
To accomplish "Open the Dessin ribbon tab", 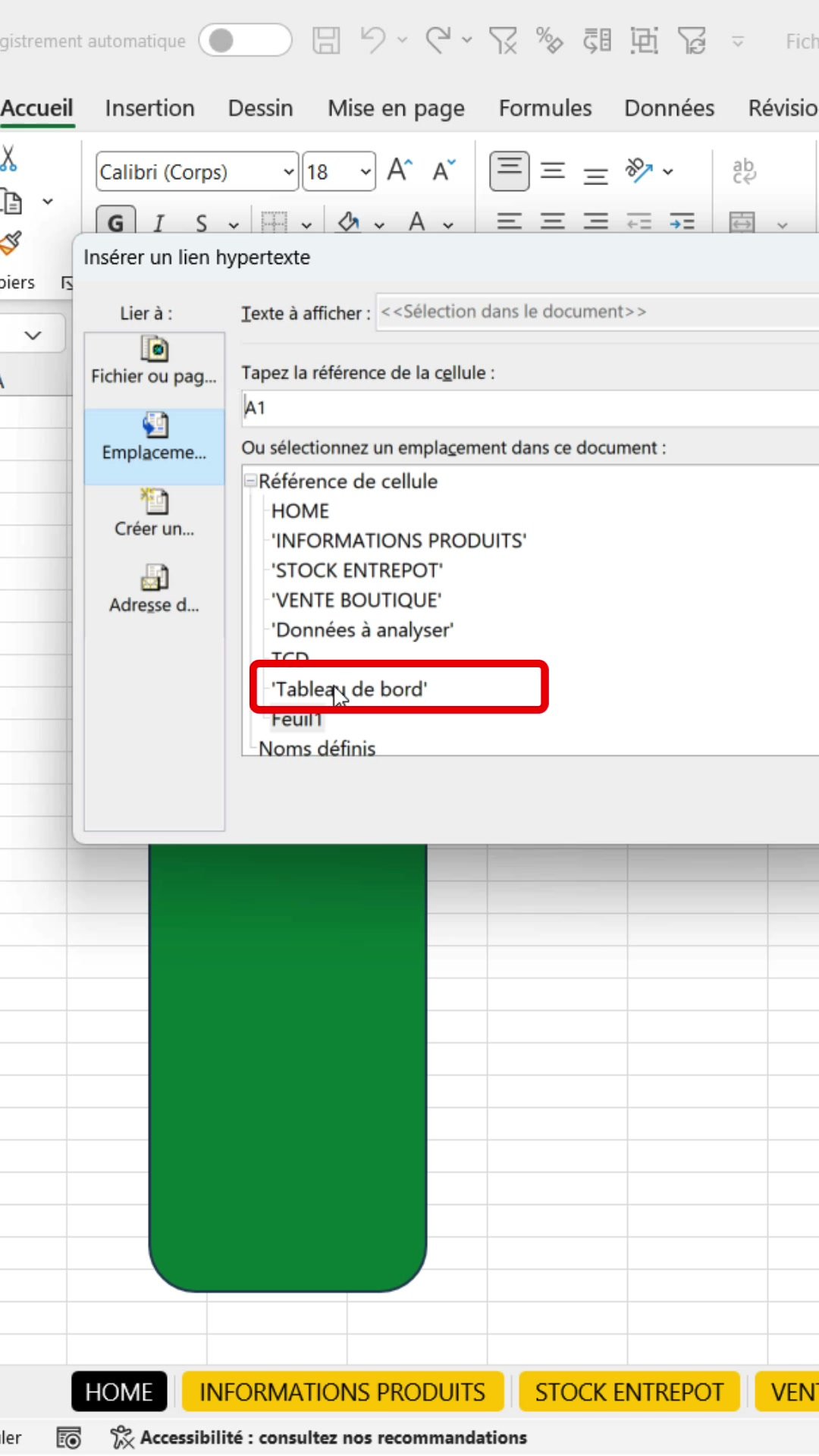I will tap(260, 108).
